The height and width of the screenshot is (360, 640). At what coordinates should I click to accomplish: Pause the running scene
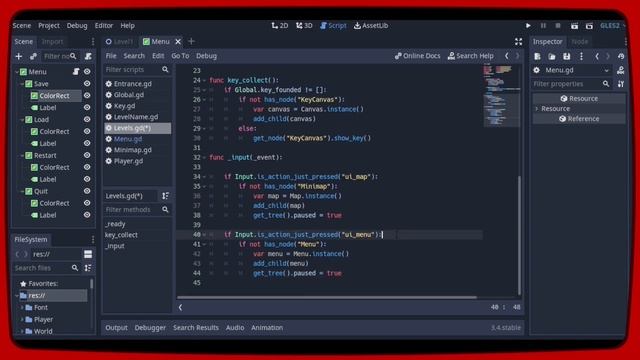pyautogui.click(x=543, y=26)
